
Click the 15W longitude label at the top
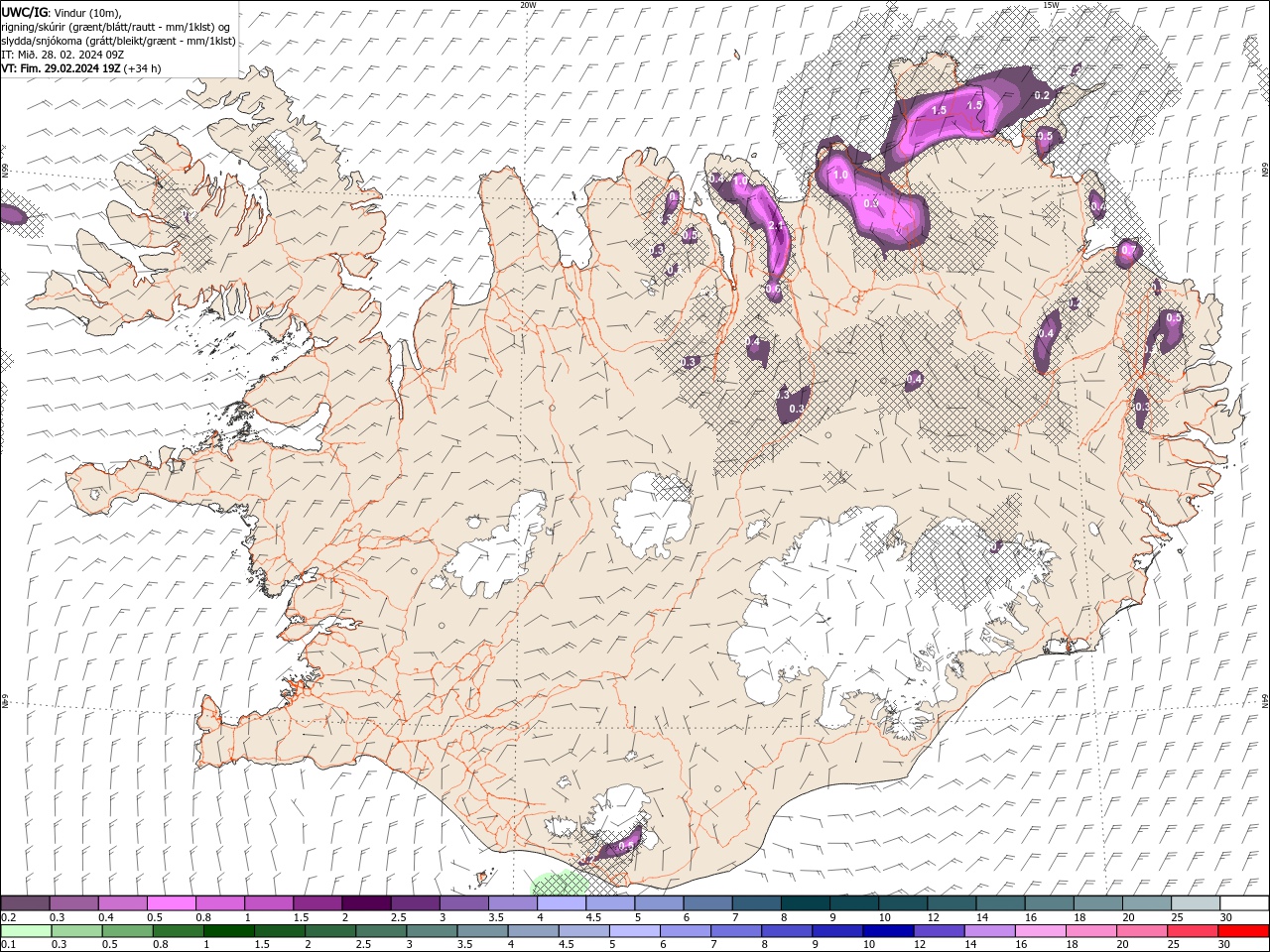coord(1051,5)
